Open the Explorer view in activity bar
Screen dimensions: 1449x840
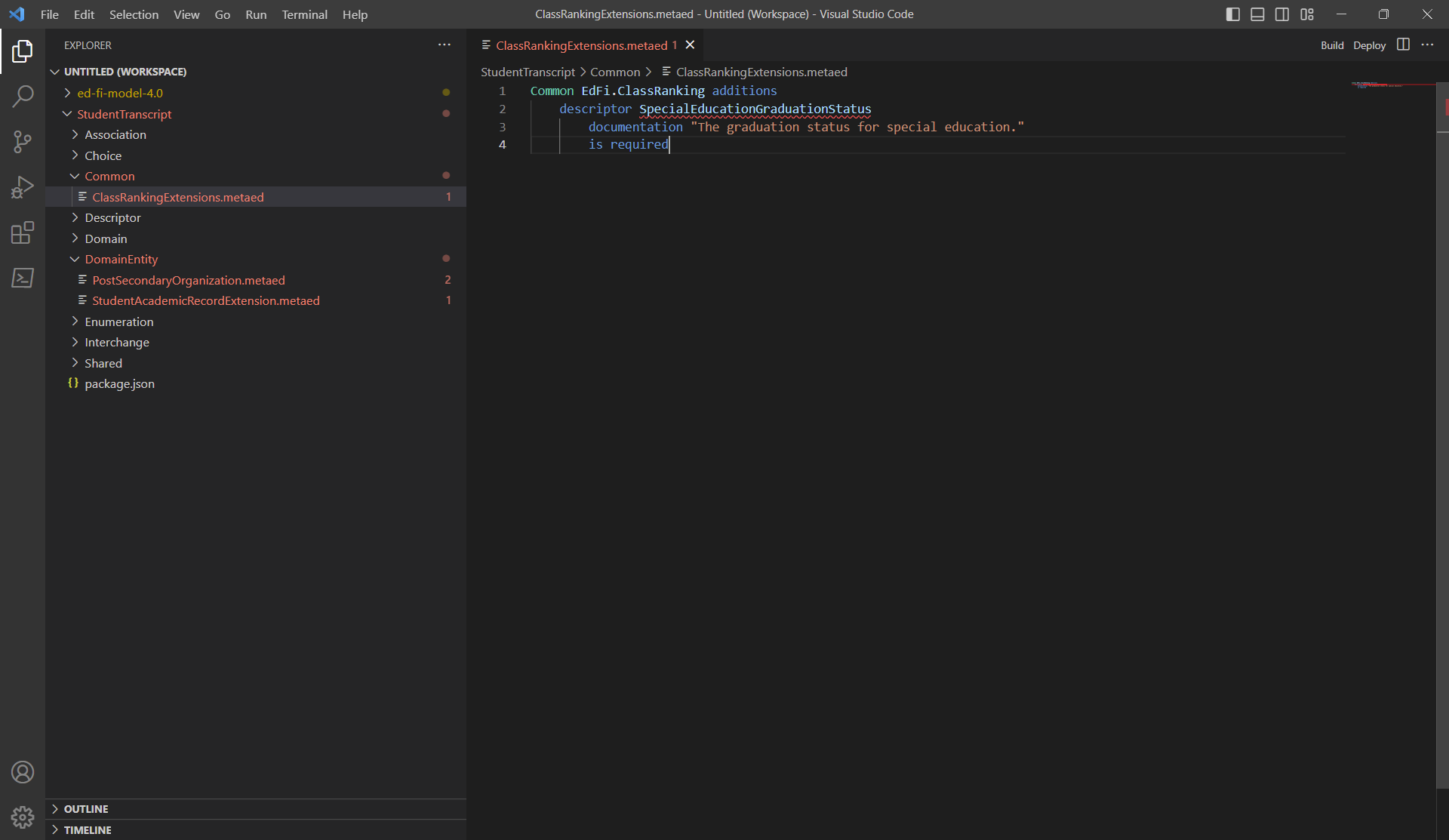(x=23, y=51)
